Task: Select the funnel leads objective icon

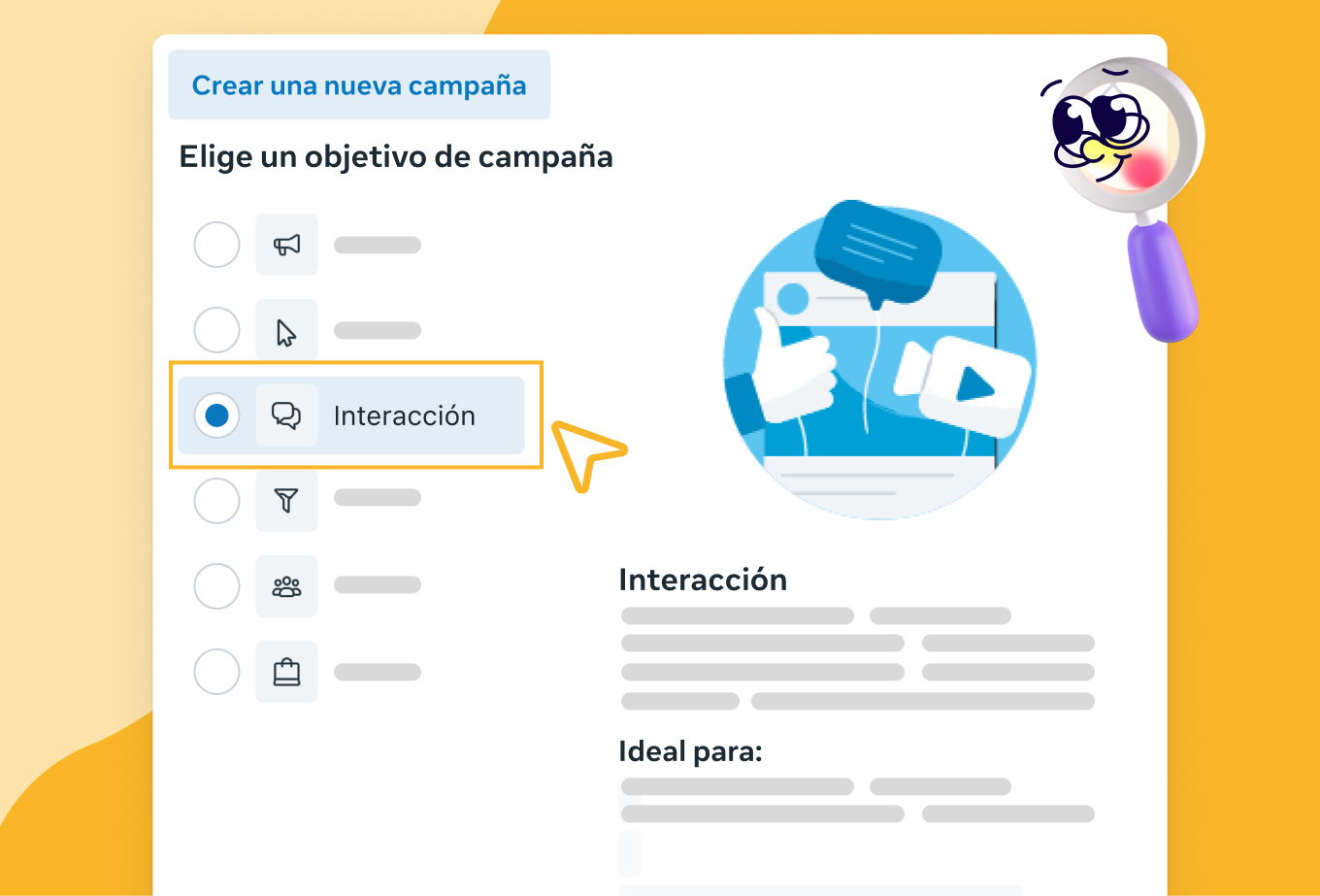Action: tap(286, 500)
